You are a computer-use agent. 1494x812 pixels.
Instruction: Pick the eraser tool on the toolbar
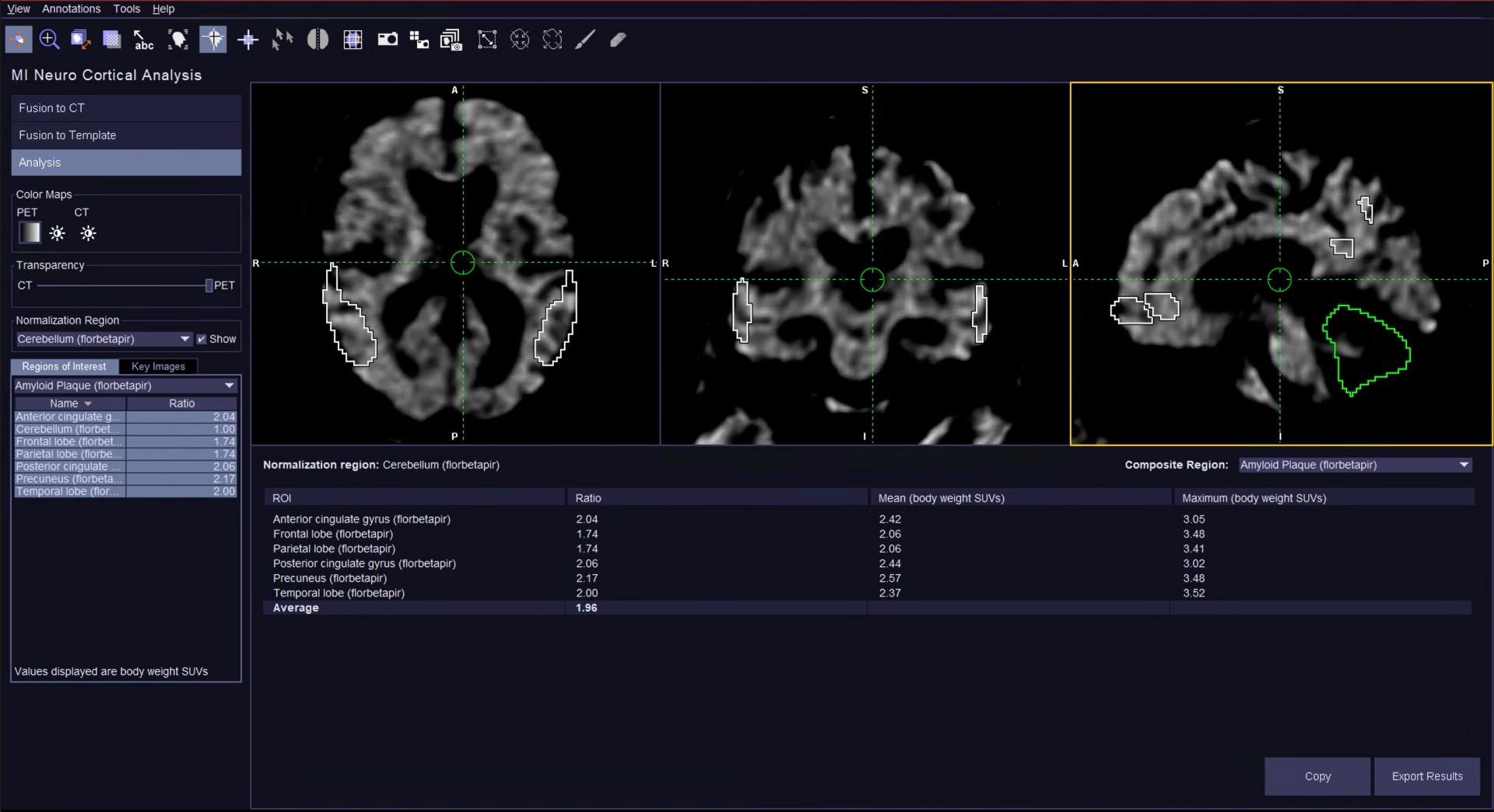(617, 39)
